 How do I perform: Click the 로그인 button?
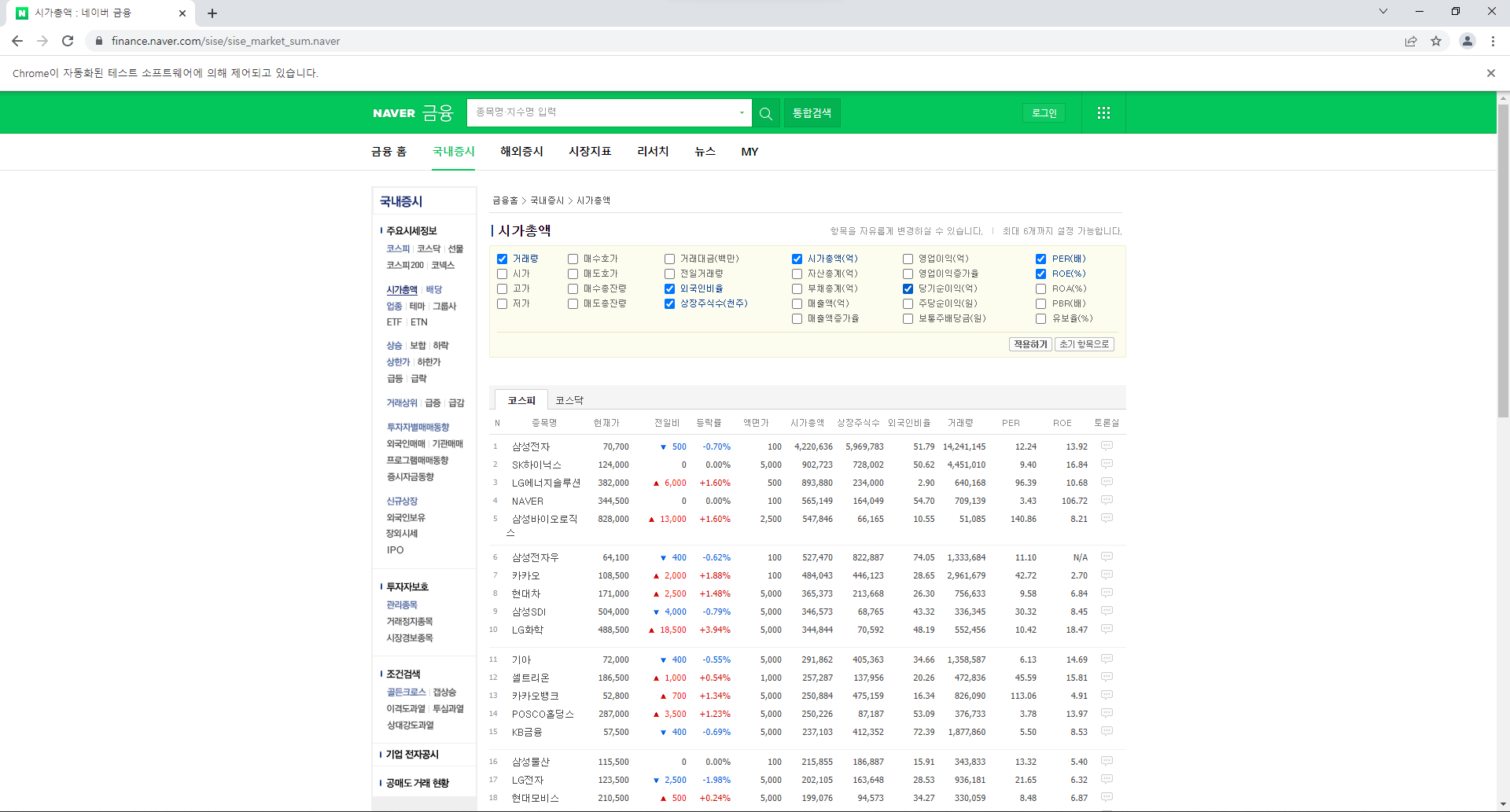coord(1044,113)
